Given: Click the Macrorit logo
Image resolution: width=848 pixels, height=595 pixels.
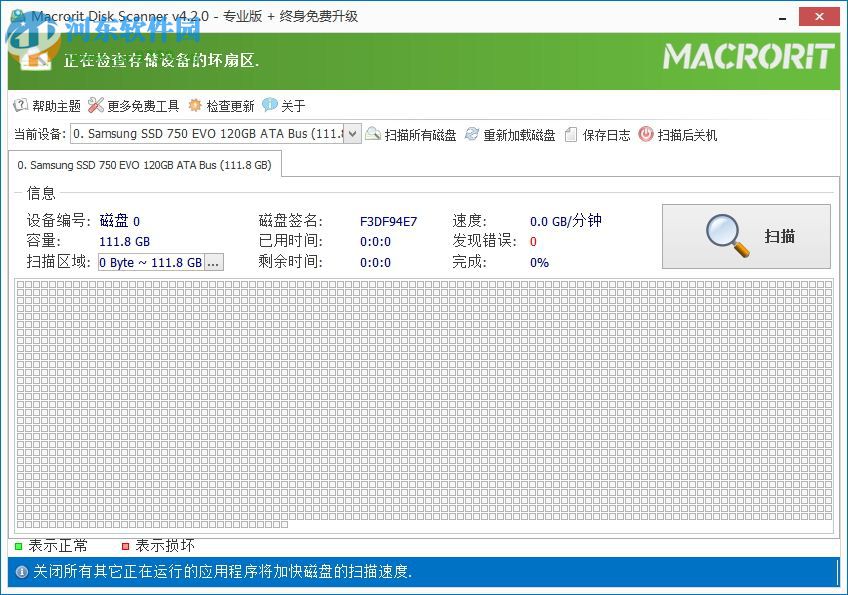Looking at the screenshot, I should pyautogui.click(x=746, y=58).
